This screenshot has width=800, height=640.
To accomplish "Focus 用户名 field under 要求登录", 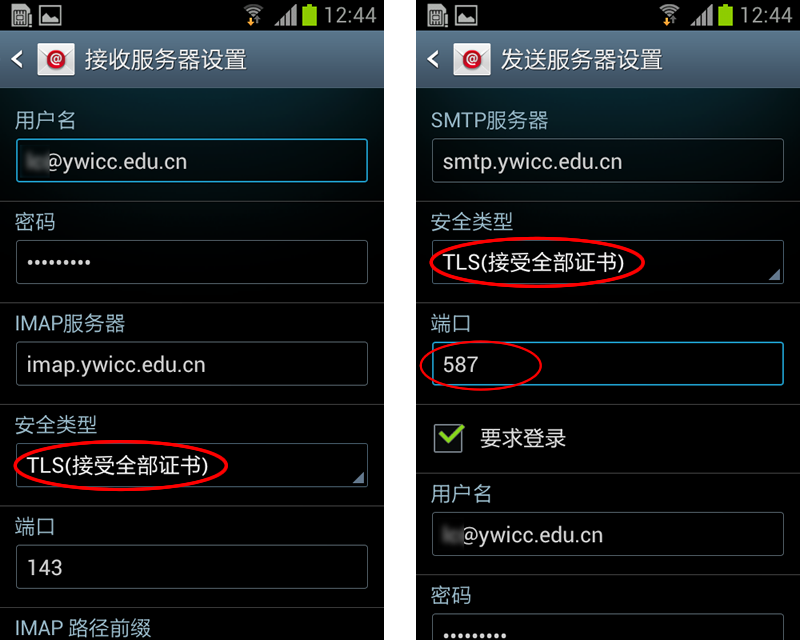I will click(x=608, y=534).
